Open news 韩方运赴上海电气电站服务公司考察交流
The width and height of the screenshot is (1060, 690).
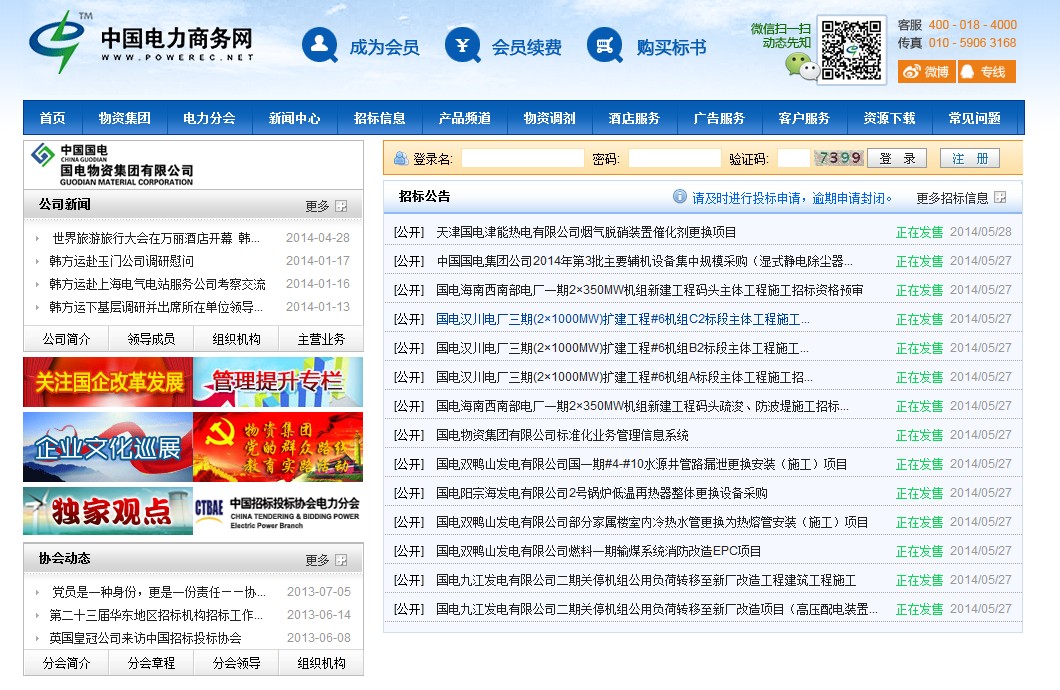click(x=158, y=284)
